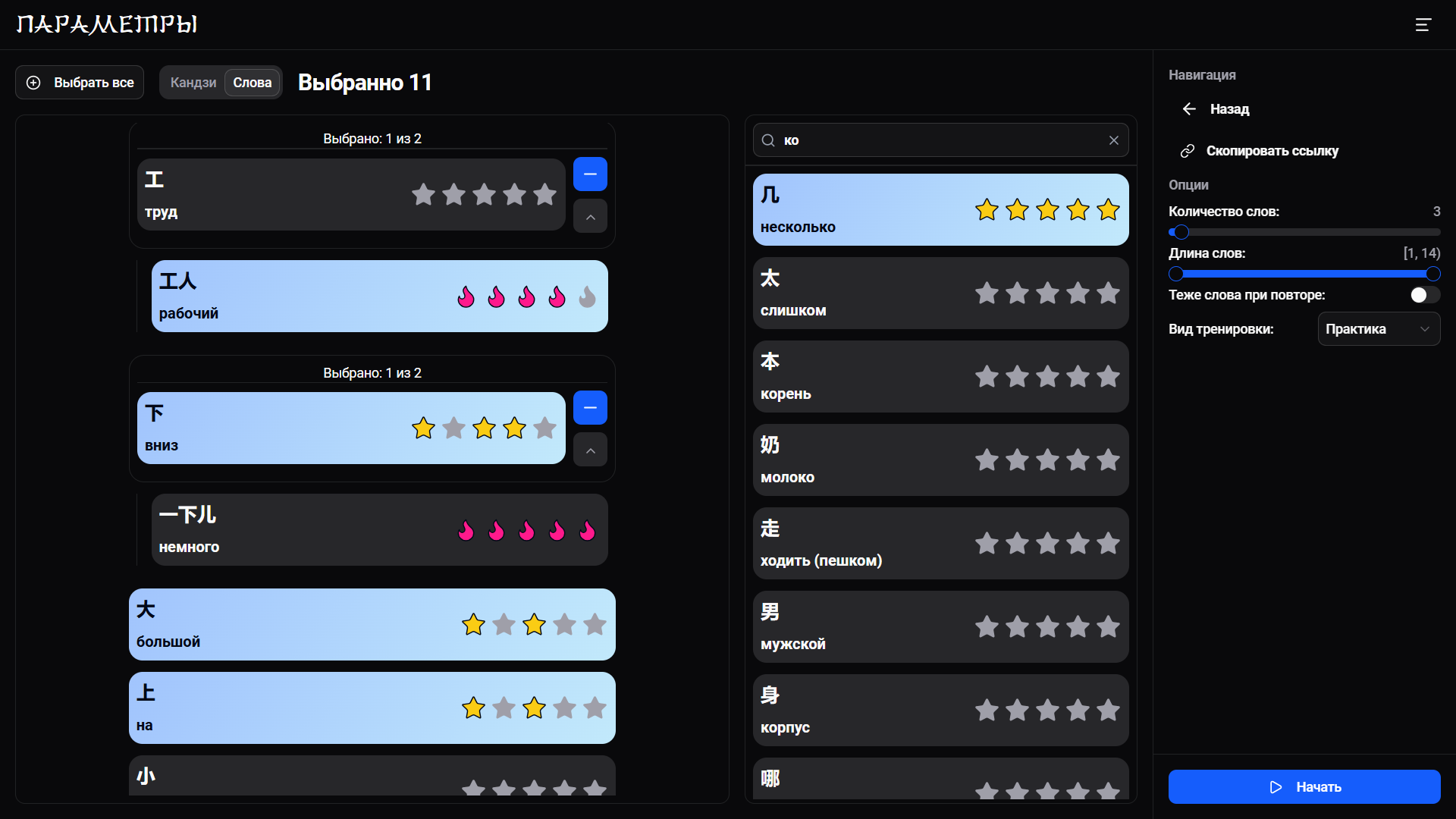Collapse the 工 group with the chevron
Image resolution: width=1456 pixels, height=819 pixels.
(590, 217)
